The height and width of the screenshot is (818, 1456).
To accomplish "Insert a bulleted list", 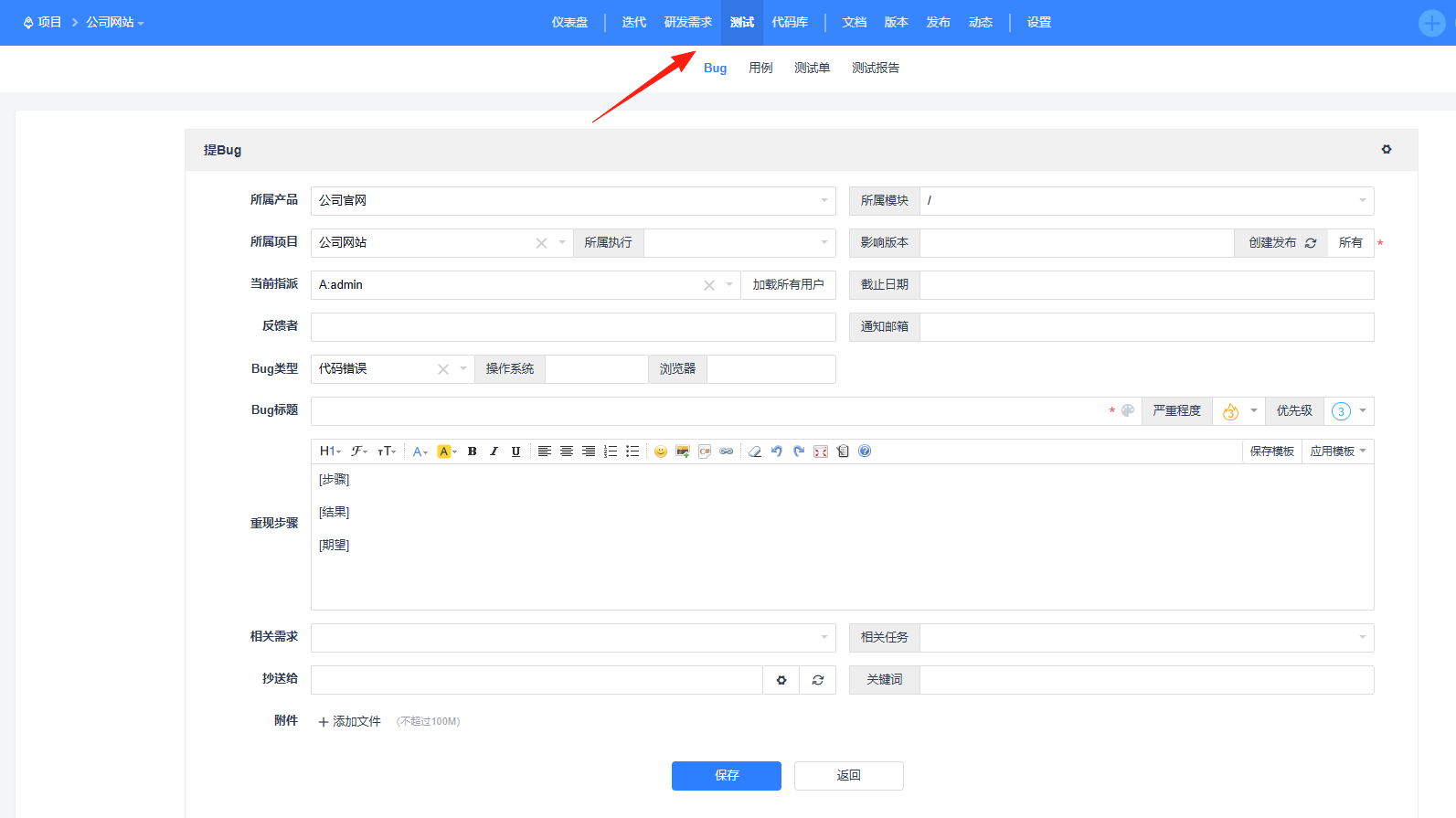I will 632,451.
